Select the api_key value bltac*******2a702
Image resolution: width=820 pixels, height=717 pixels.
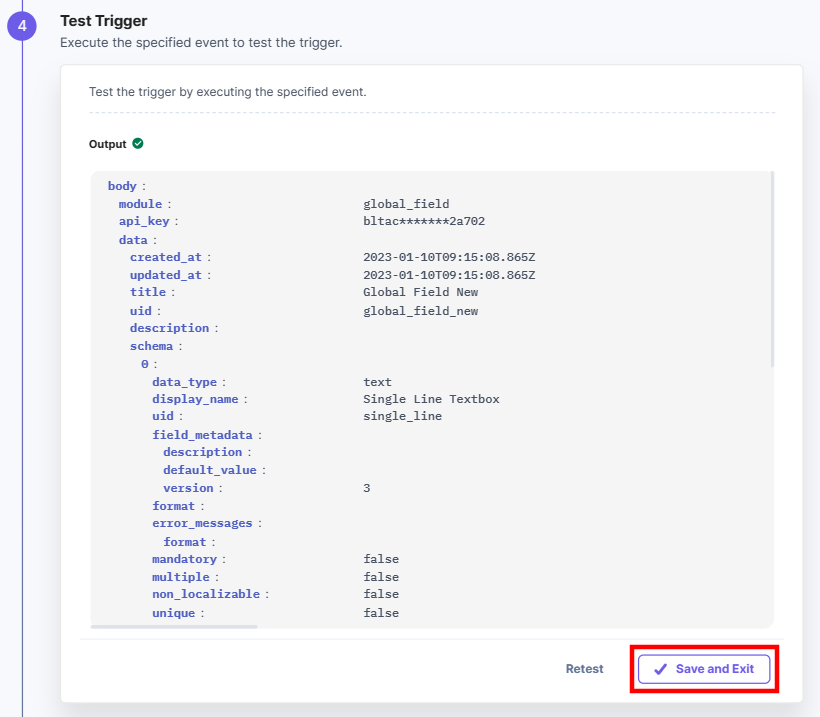pyautogui.click(x=424, y=221)
